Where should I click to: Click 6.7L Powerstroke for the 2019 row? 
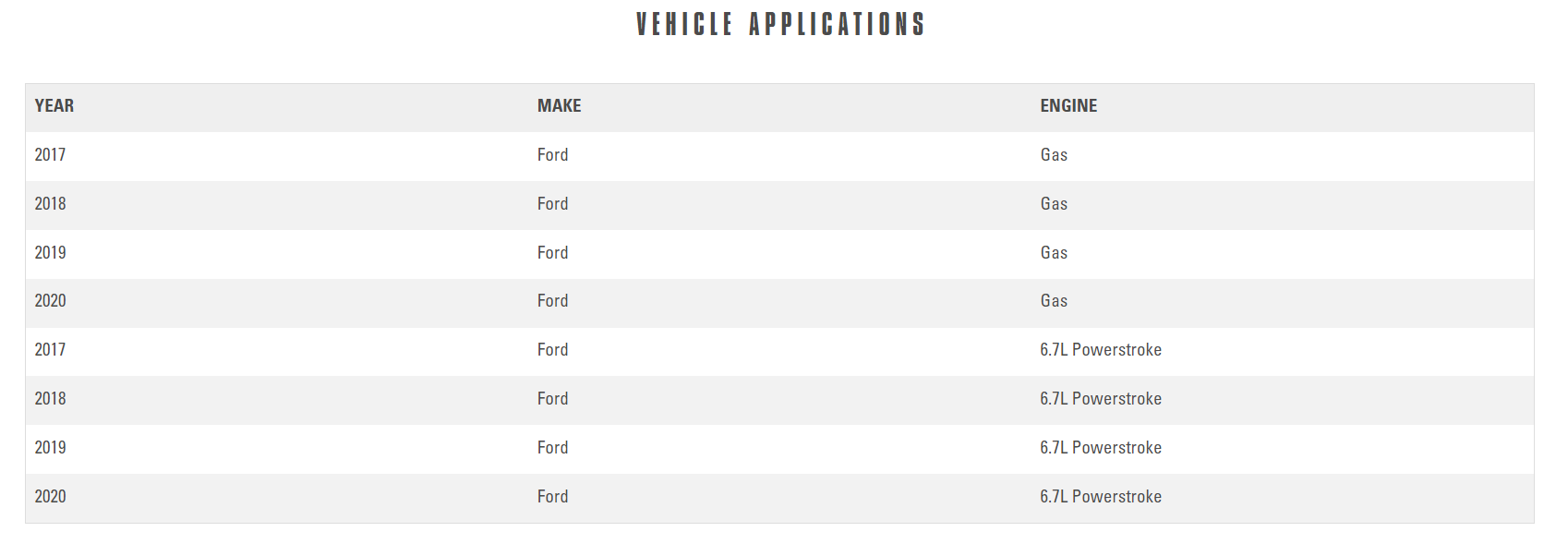coord(1101,448)
